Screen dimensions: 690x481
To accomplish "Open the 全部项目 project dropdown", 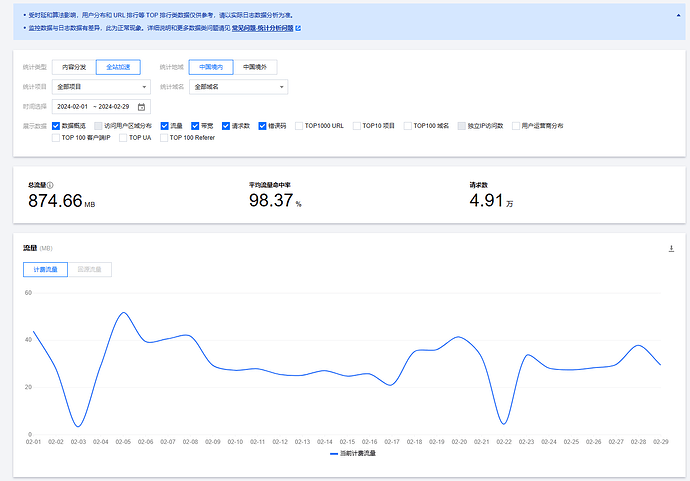I will point(101,87).
